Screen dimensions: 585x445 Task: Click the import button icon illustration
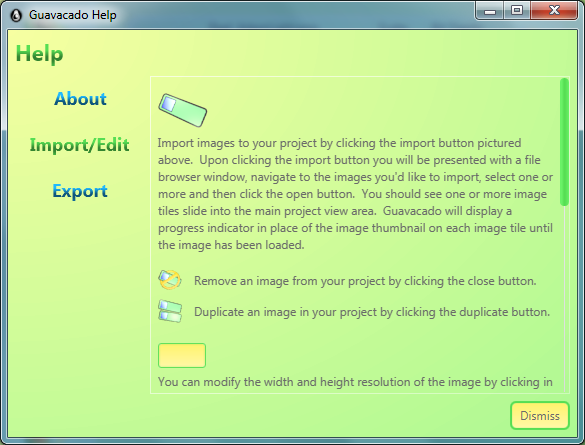pyautogui.click(x=182, y=110)
